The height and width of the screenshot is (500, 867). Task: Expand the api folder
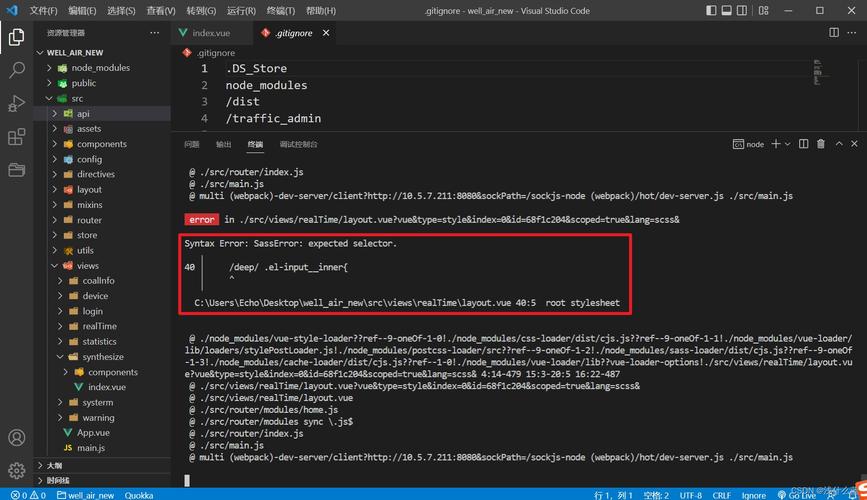click(x=55, y=113)
